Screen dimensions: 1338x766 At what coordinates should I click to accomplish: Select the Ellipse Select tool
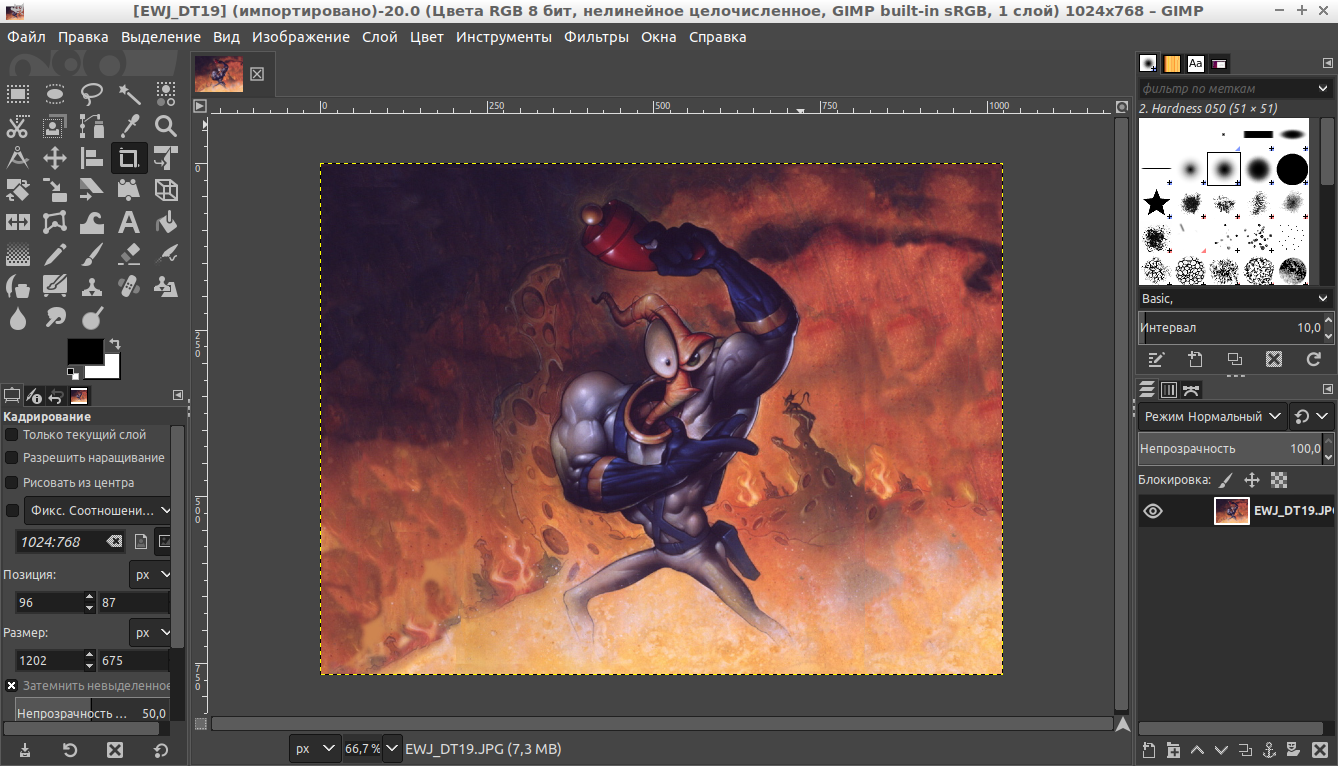pos(55,95)
